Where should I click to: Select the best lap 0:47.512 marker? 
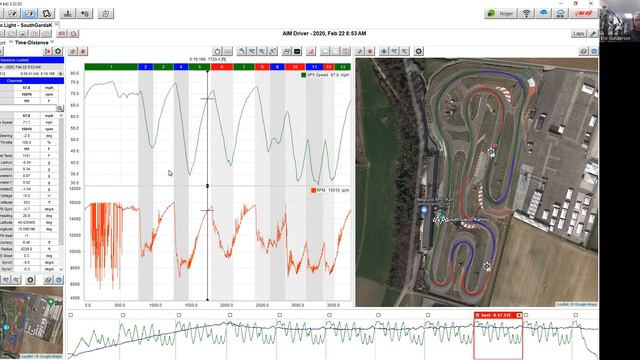coord(498,315)
